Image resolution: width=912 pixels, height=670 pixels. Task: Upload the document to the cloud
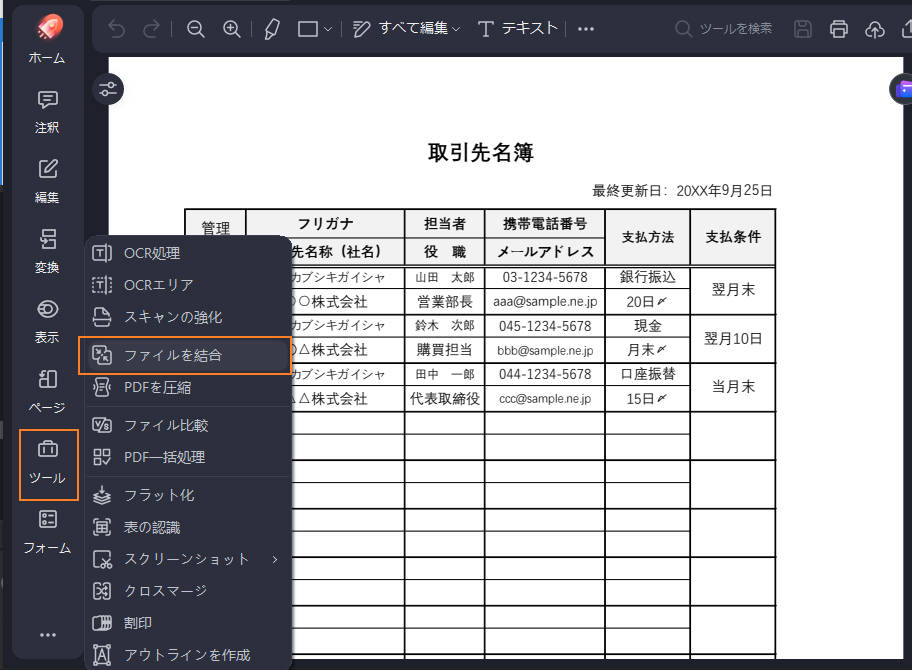click(x=875, y=28)
